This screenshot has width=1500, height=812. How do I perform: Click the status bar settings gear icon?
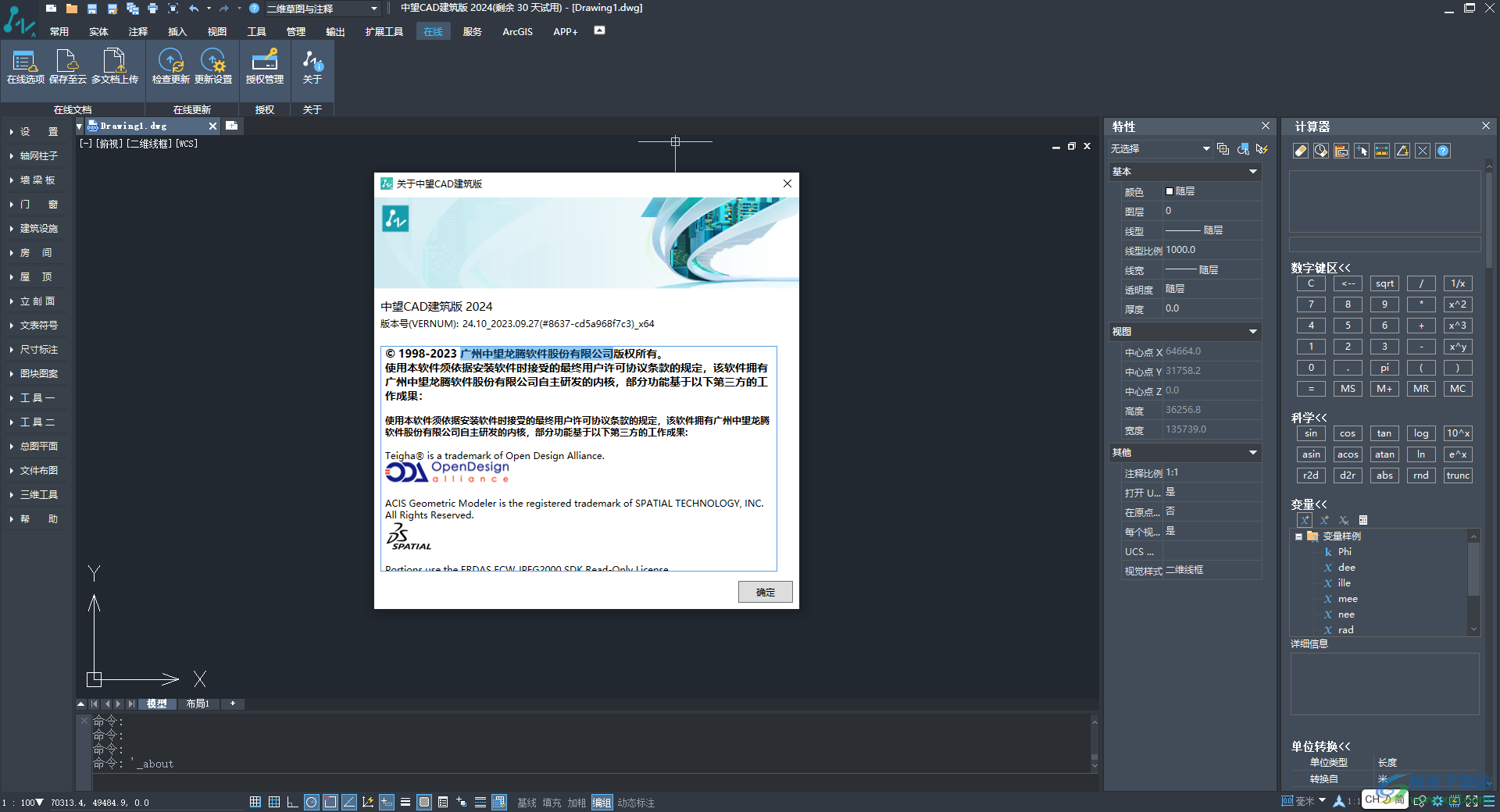pos(1437,801)
